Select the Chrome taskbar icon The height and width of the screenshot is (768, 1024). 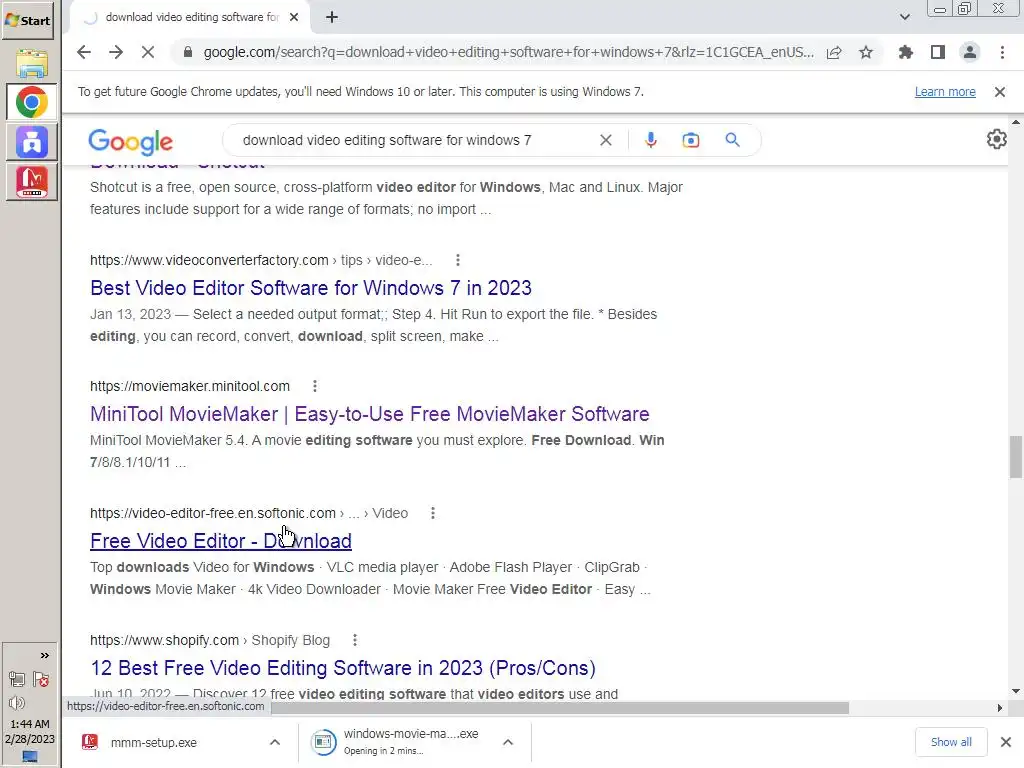[x=31, y=103]
